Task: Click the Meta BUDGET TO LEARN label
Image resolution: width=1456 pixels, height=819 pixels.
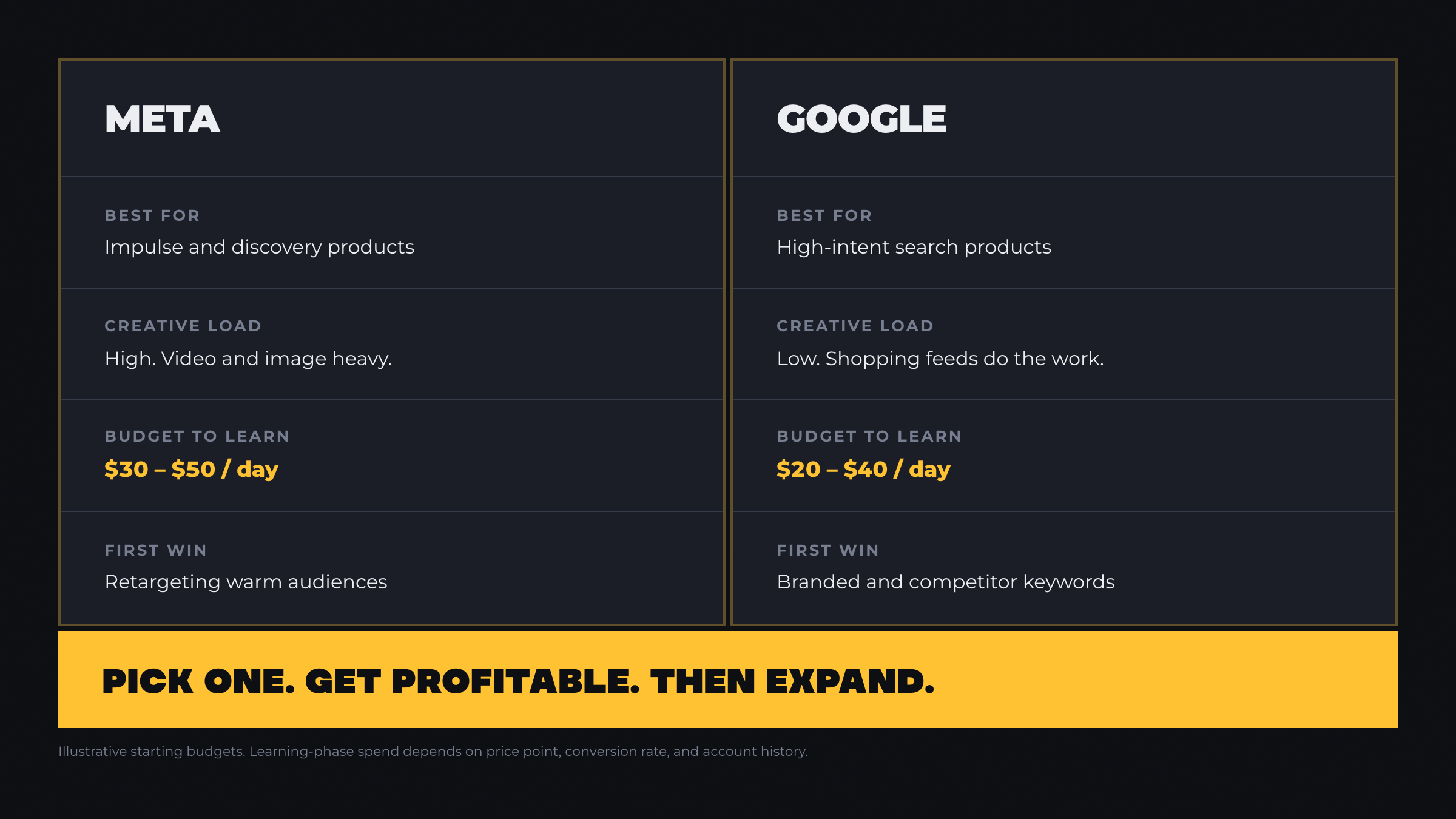Action: [x=197, y=436]
